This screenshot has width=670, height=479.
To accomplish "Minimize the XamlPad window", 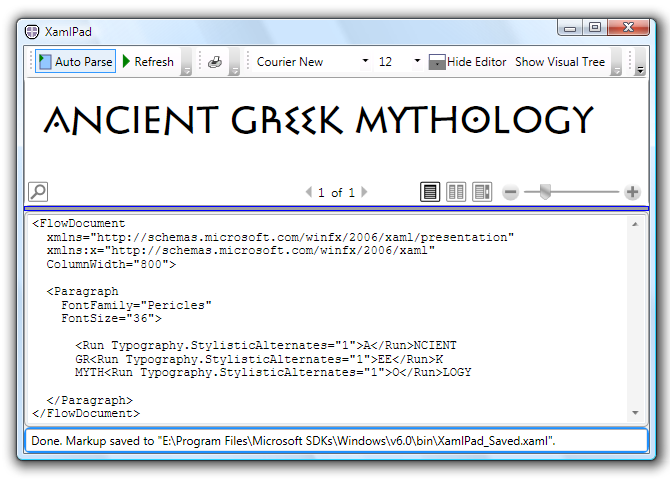I will click(x=570, y=28).
